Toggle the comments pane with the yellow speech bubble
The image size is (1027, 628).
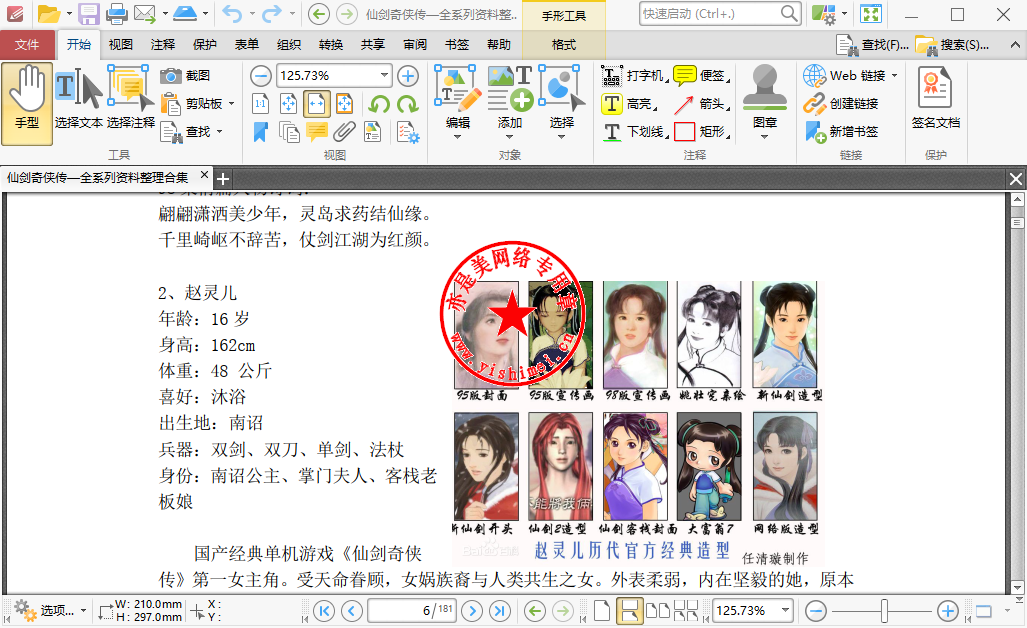click(317, 132)
